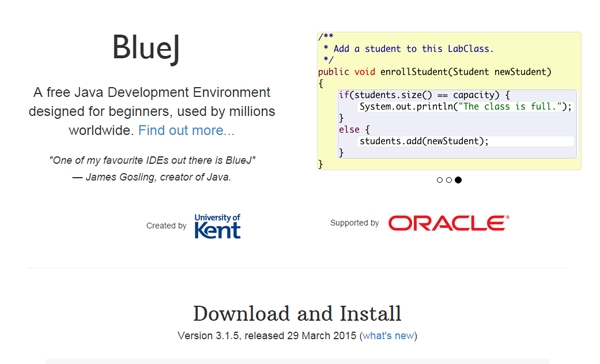Click the 'Version 3.1.5, released 29 March 2015' text
Viewport: 600px width, 364px height.
pyautogui.click(x=267, y=336)
